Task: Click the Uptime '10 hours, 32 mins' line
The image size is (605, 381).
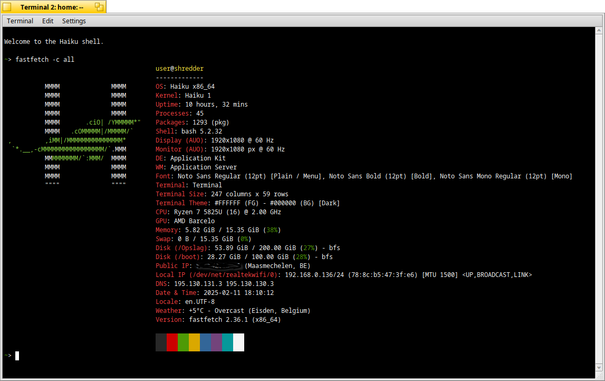Action: pyautogui.click(x=202, y=104)
